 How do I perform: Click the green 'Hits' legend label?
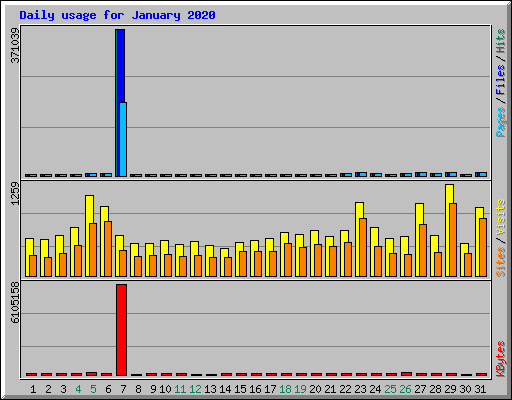point(500,41)
